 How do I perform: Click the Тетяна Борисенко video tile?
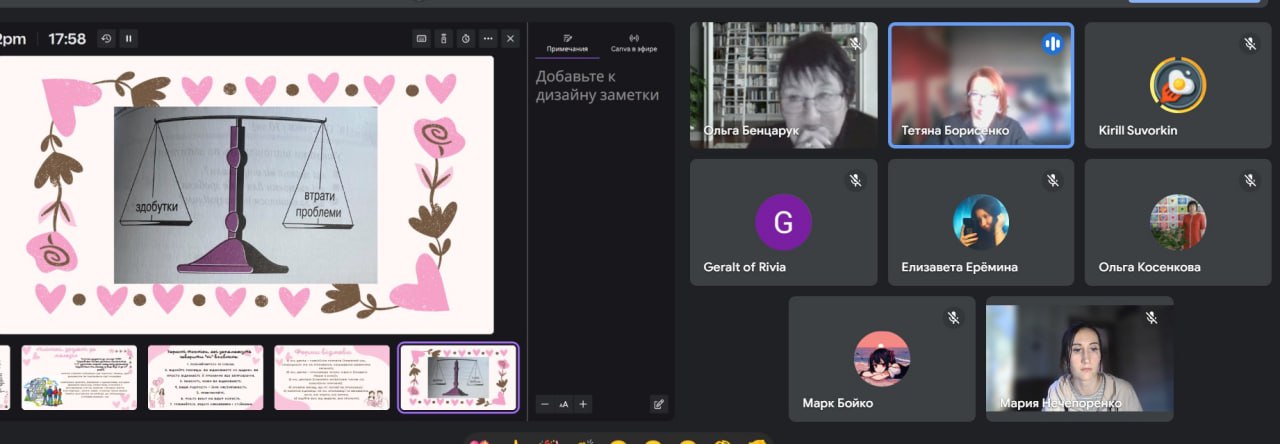[980, 85]
